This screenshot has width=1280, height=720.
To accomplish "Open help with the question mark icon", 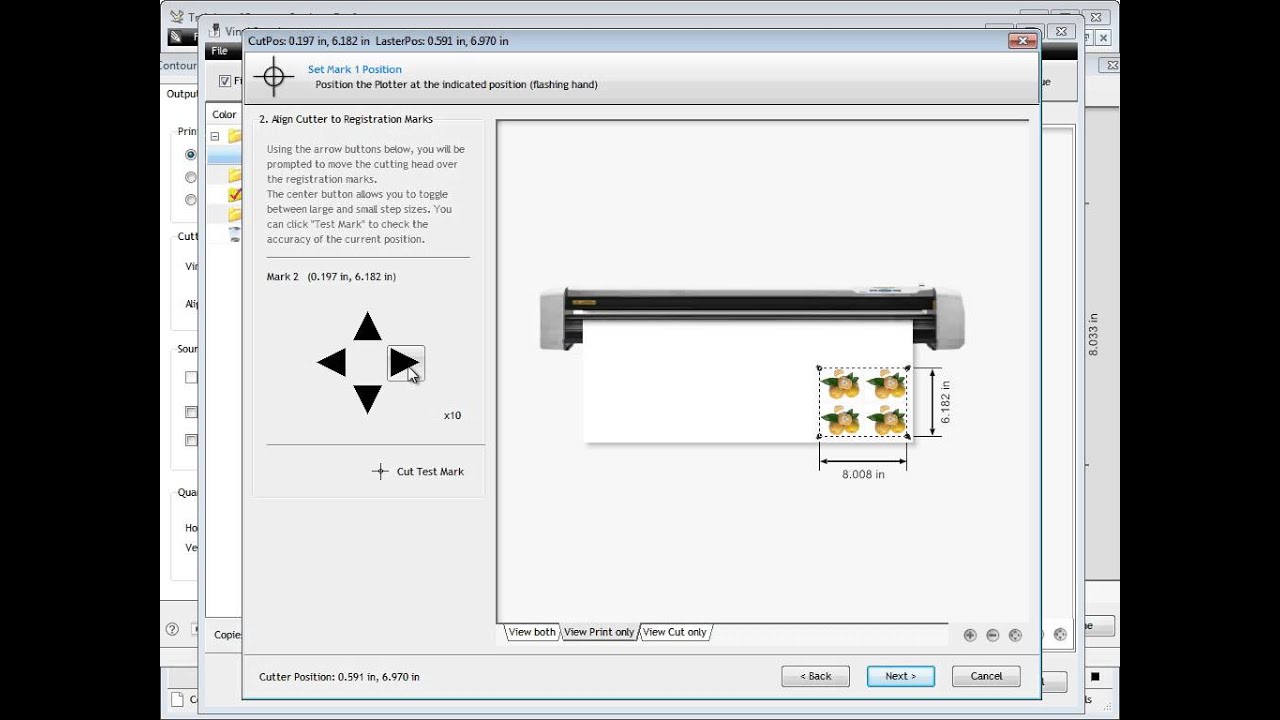I will point(172,630).
